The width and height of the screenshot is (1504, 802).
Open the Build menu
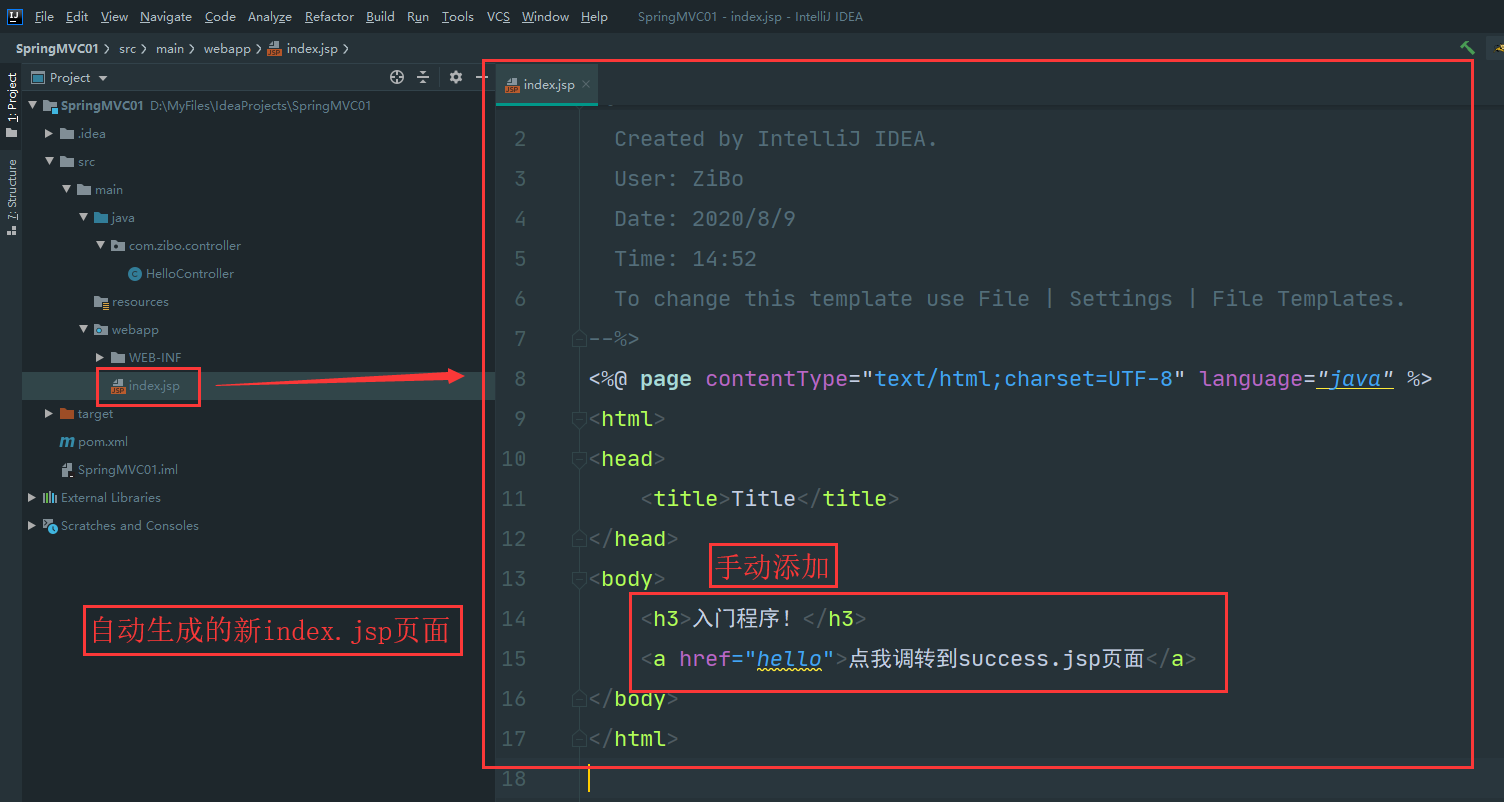[x=380, y=17]
